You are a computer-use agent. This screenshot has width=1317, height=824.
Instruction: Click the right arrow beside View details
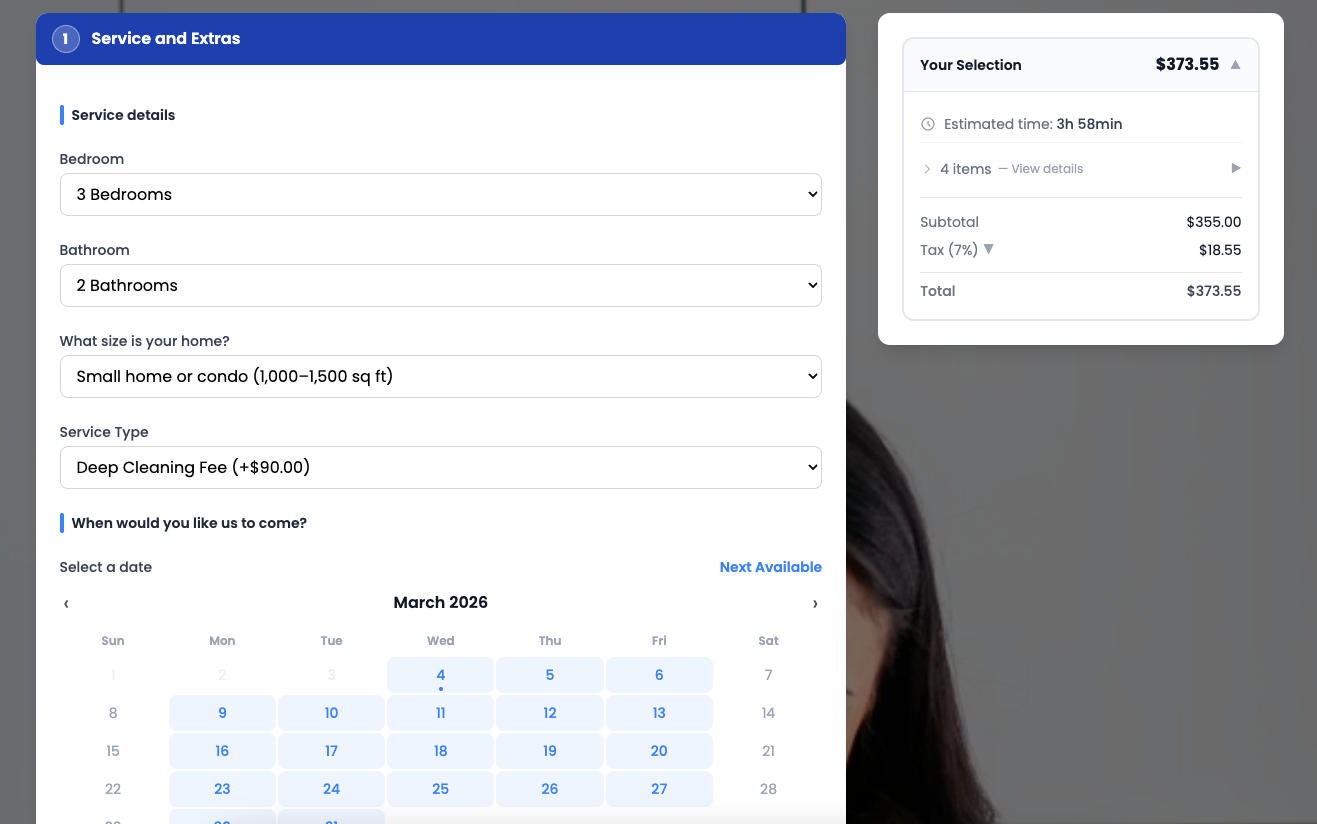1236,169
